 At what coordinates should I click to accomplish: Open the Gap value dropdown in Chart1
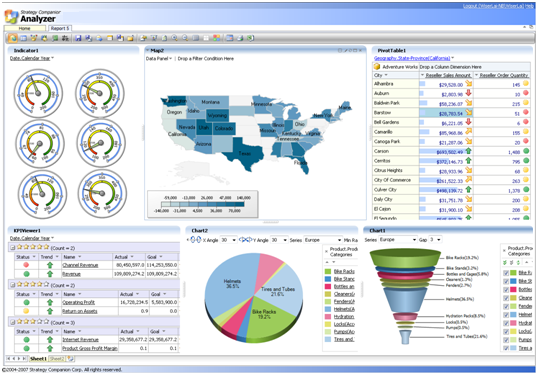pyautogui.click(x=439, y=239)
